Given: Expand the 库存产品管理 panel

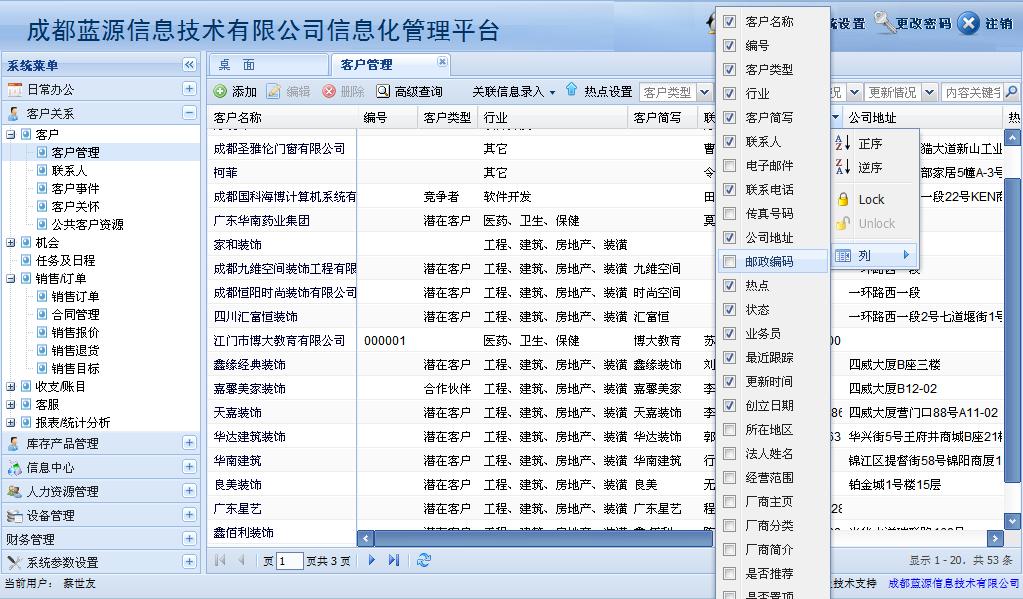Looking at the screenshot, I should 189,442.
